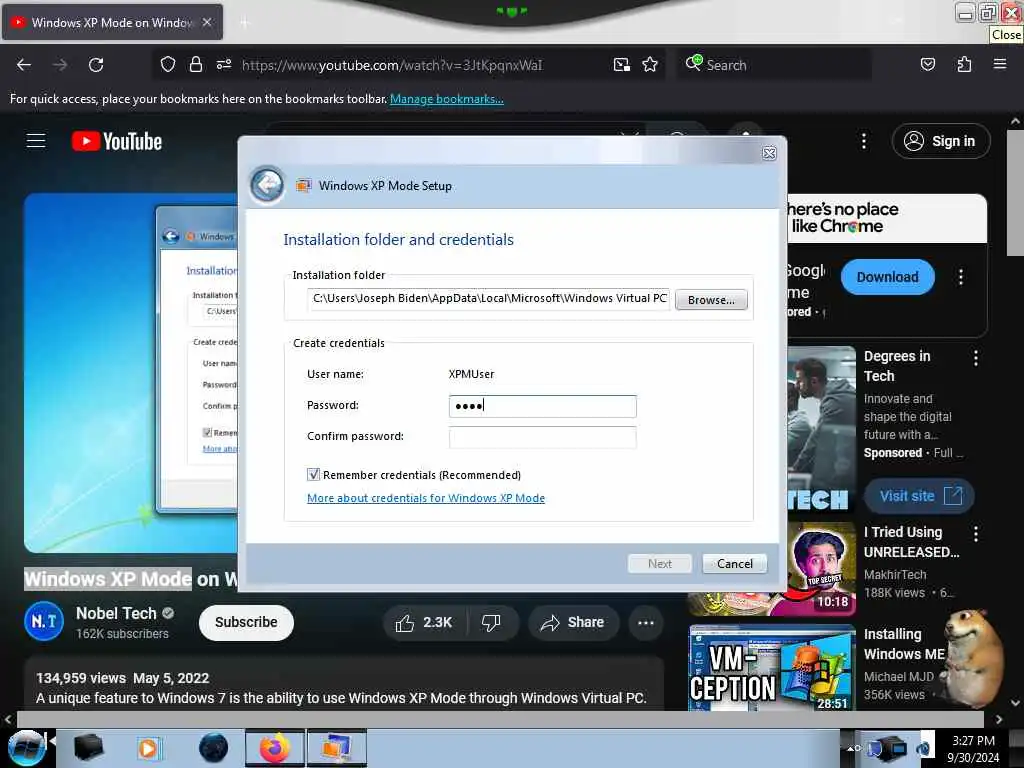Click the Share button
Viewport: 1024px width, 768px height.
[572, 622]
